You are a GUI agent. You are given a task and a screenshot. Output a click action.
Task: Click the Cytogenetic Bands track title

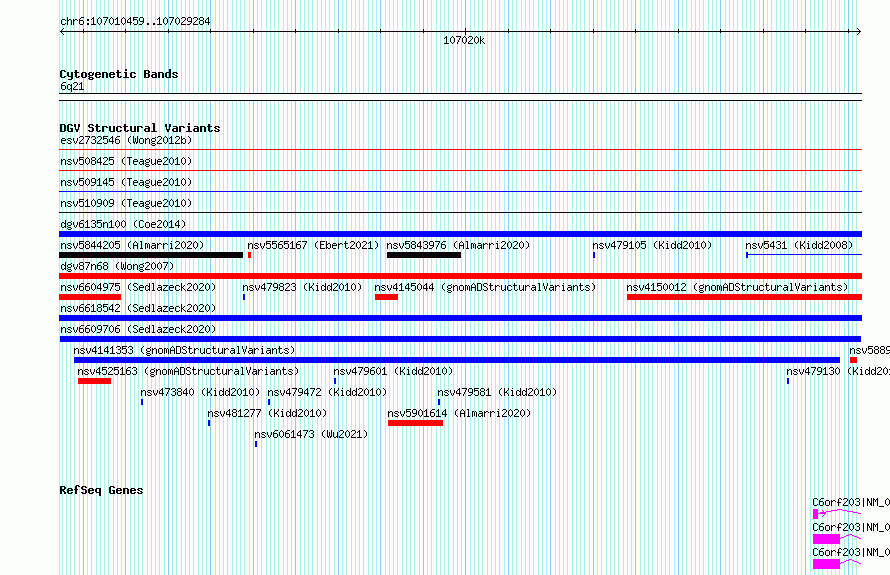point(119,74)
